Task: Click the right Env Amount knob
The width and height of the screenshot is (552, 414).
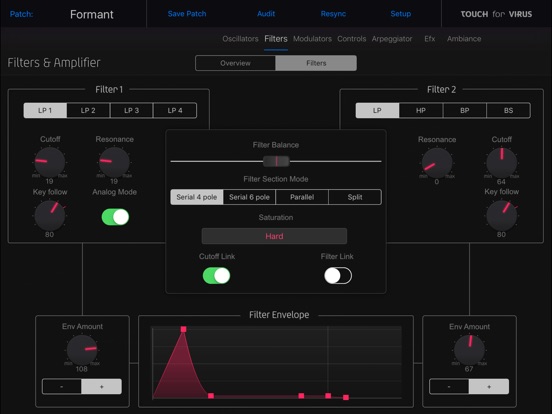Action: (x=469, y=350)
